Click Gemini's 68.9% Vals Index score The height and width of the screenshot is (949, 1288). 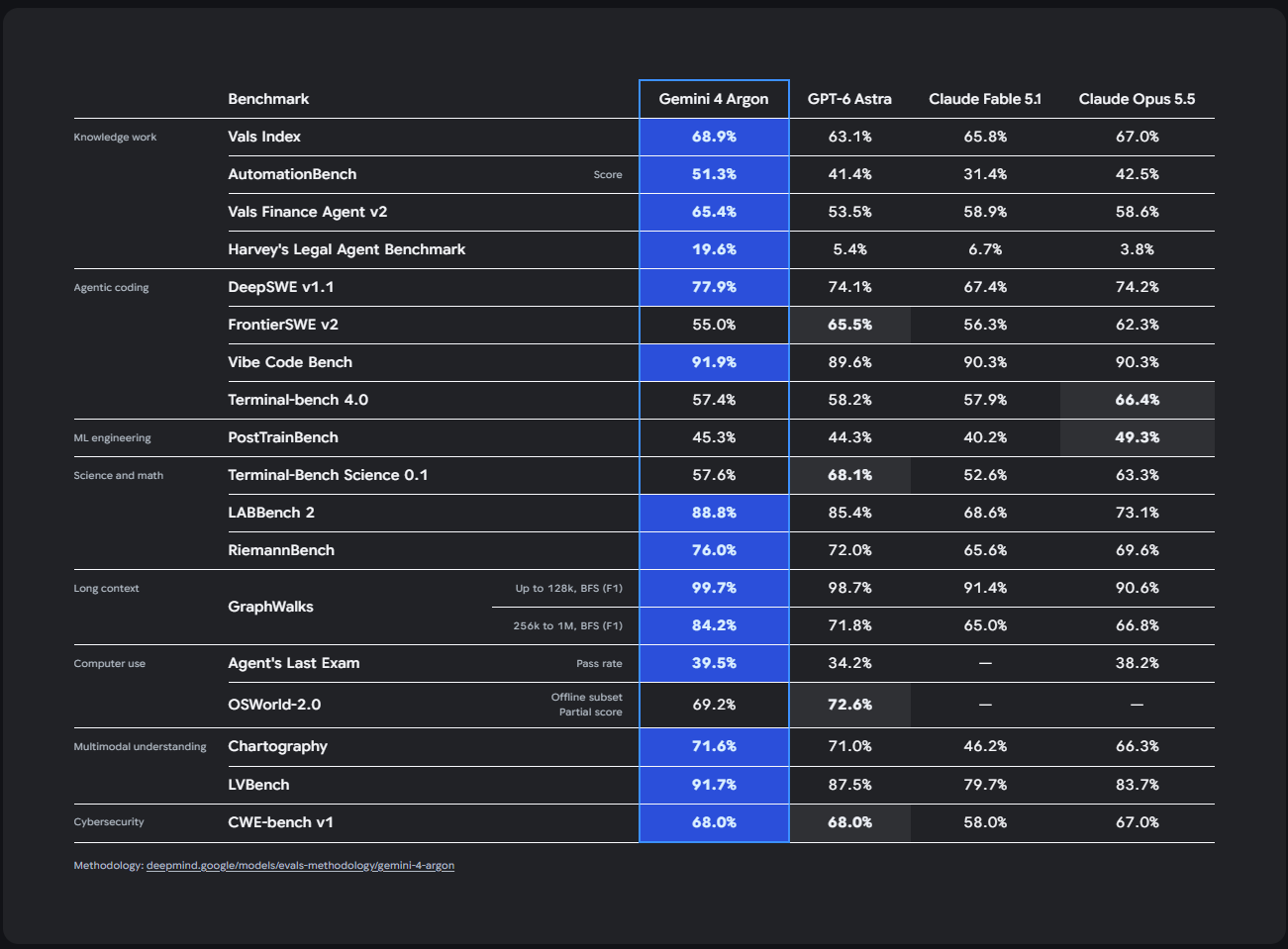[714, 137]
